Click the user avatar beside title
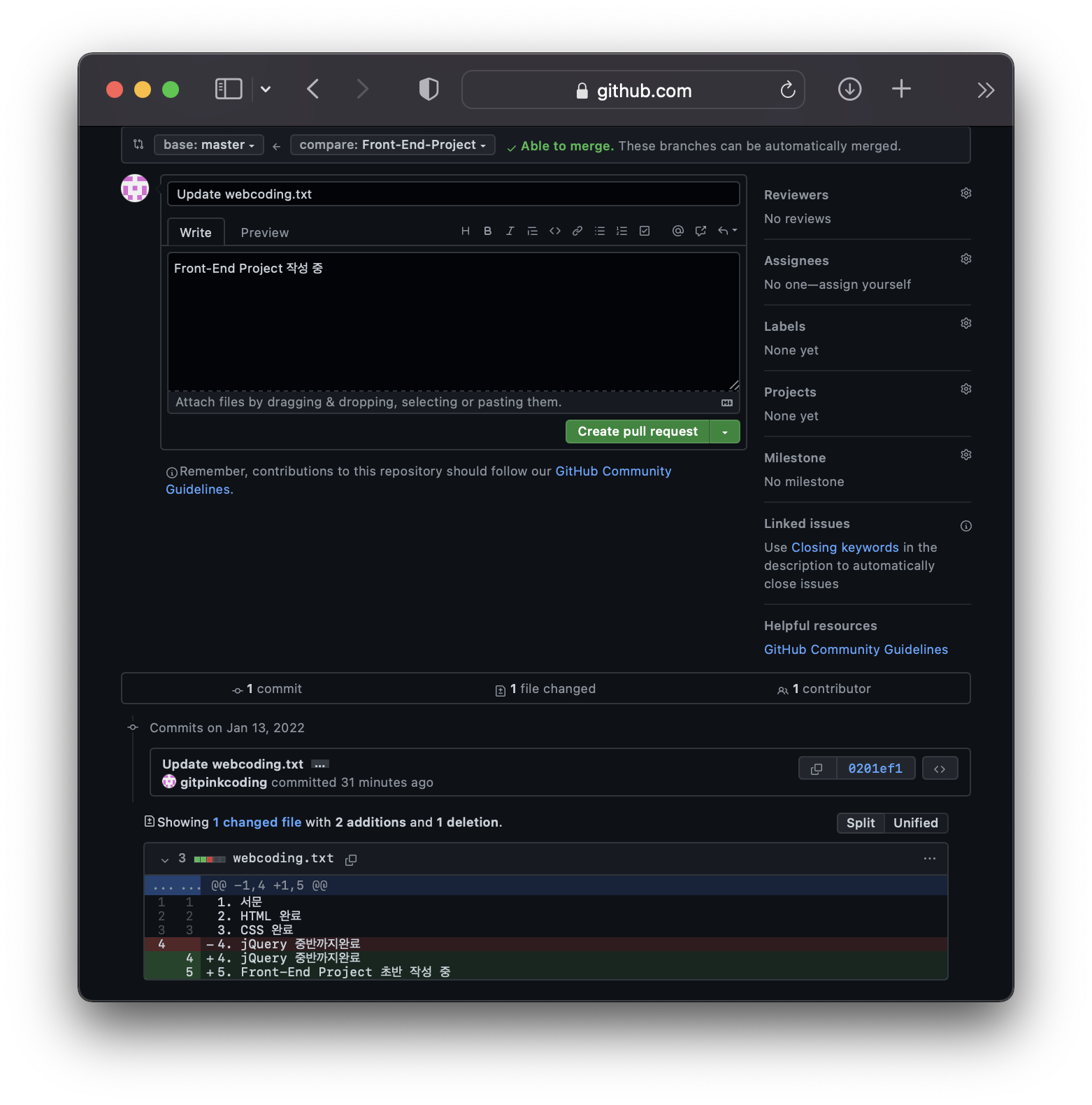Viewport: 1092px width, 1105px height. (x=135, y=188)
